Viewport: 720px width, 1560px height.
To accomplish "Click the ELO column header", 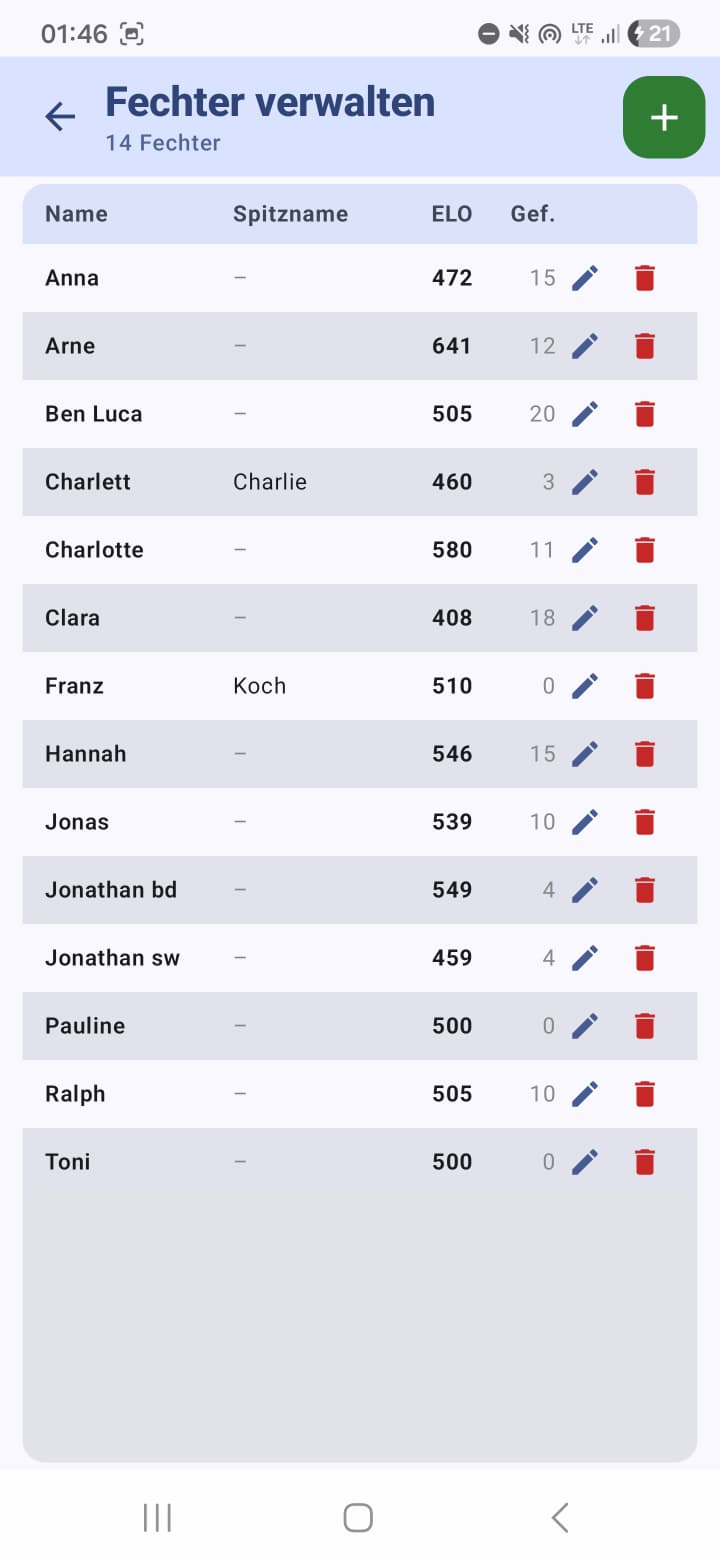I will (452, 214).
